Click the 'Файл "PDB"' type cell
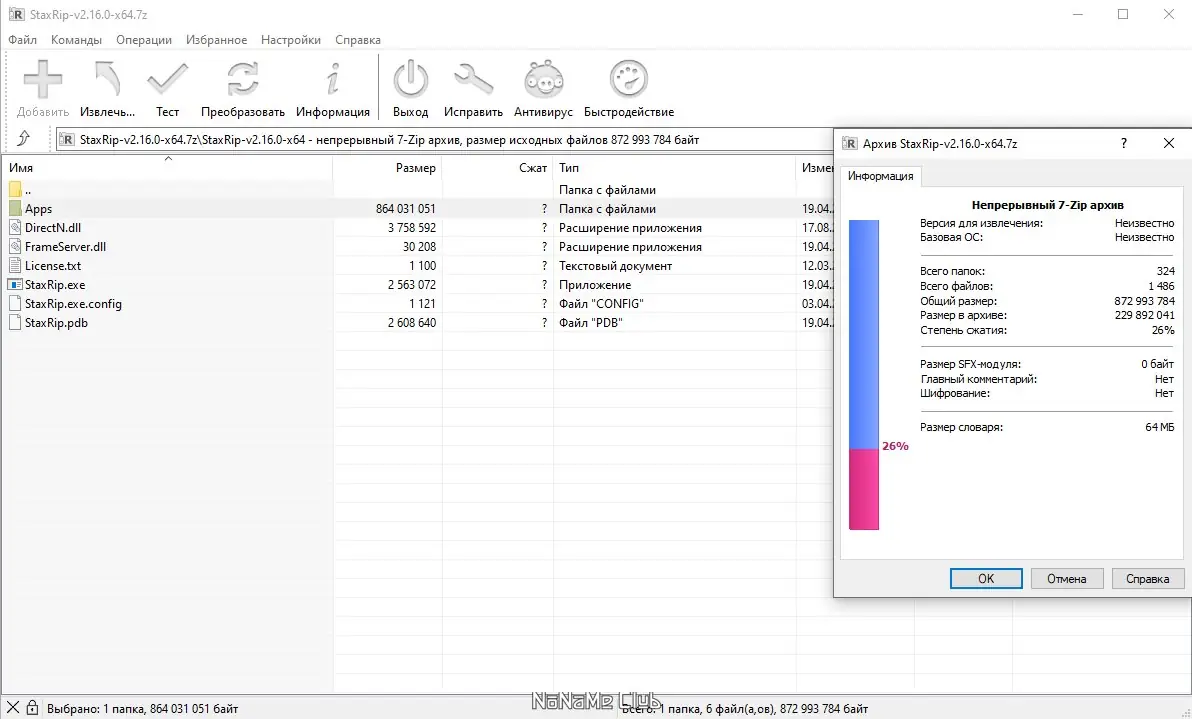1192x719 pixels. click(x=590, y=322)
